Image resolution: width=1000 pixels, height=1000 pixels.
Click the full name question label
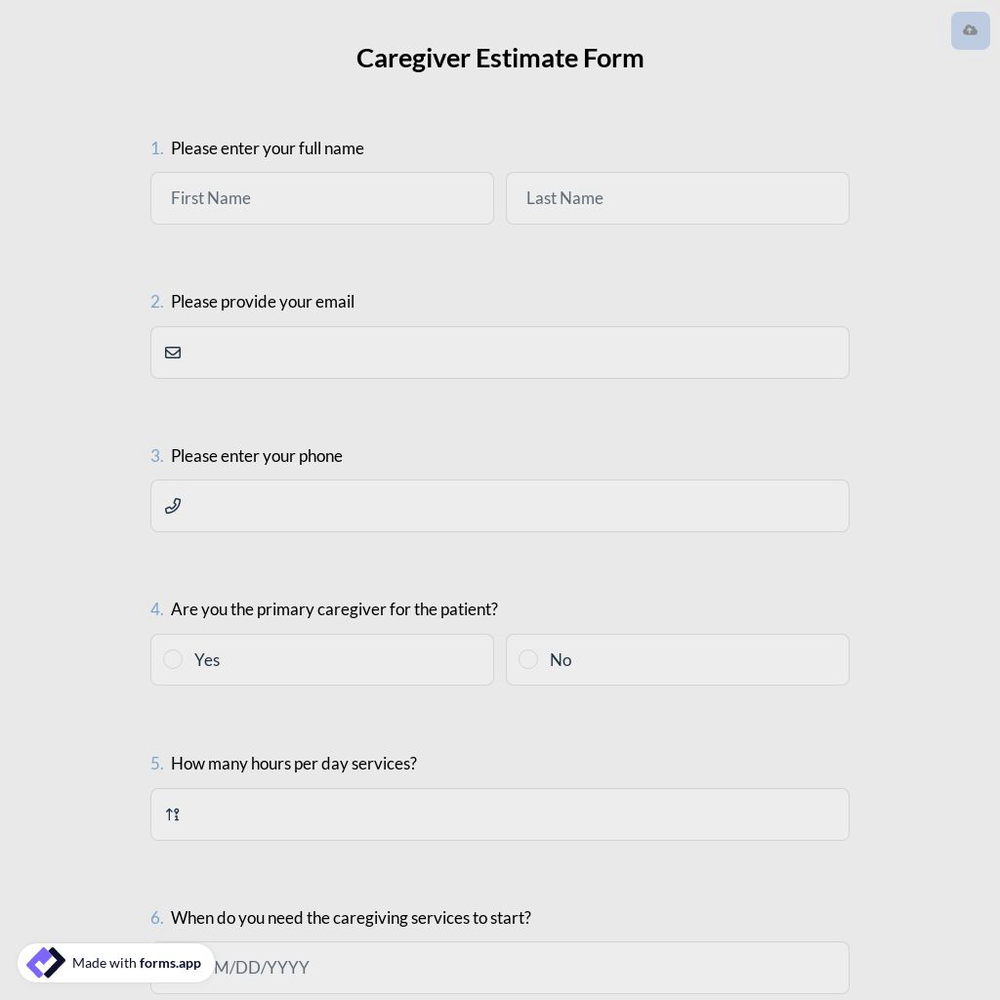tap(267, 148)
